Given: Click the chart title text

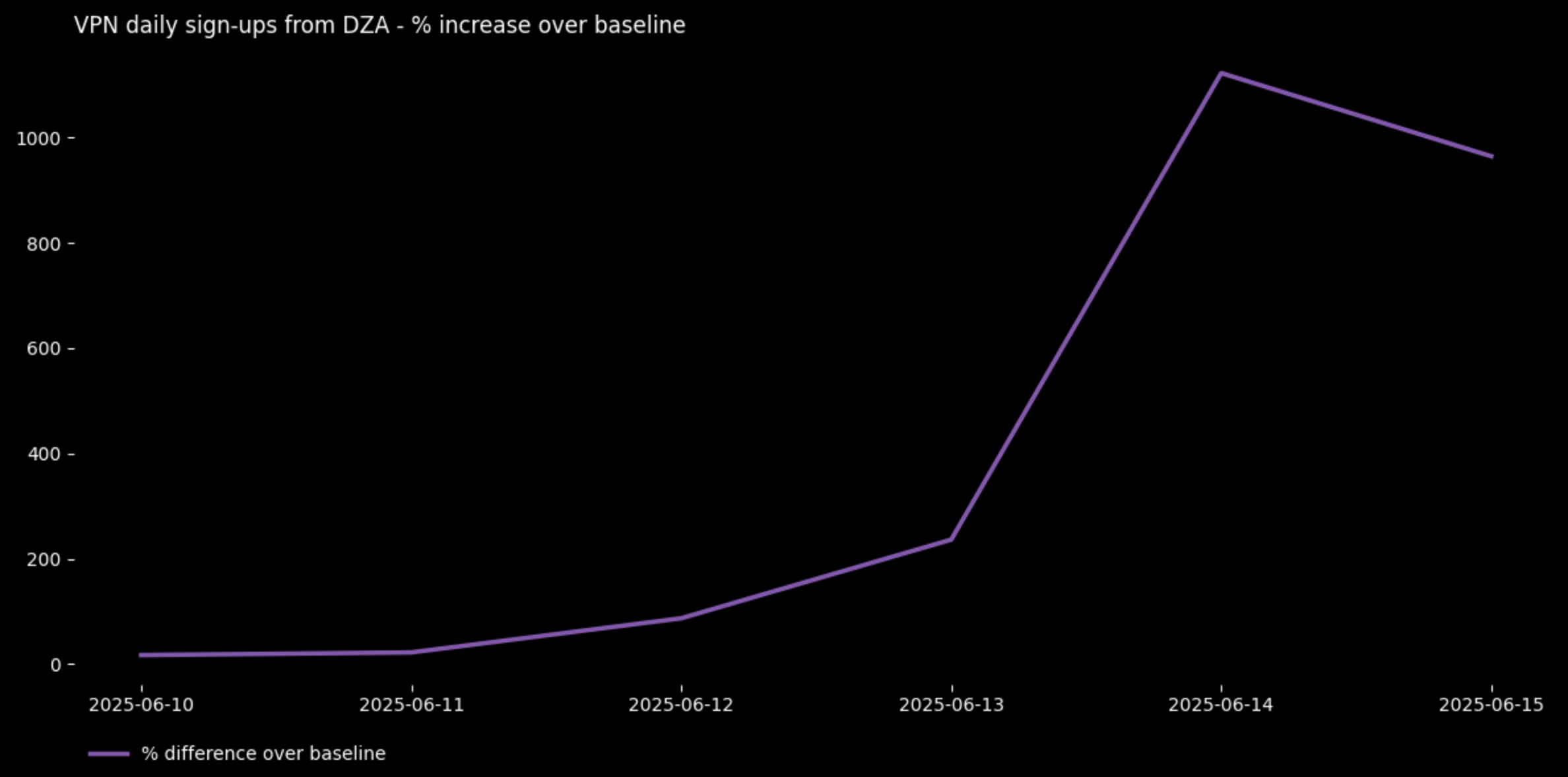Looking at the screenshot, I should pyautogui.click(x=379, y=26).
